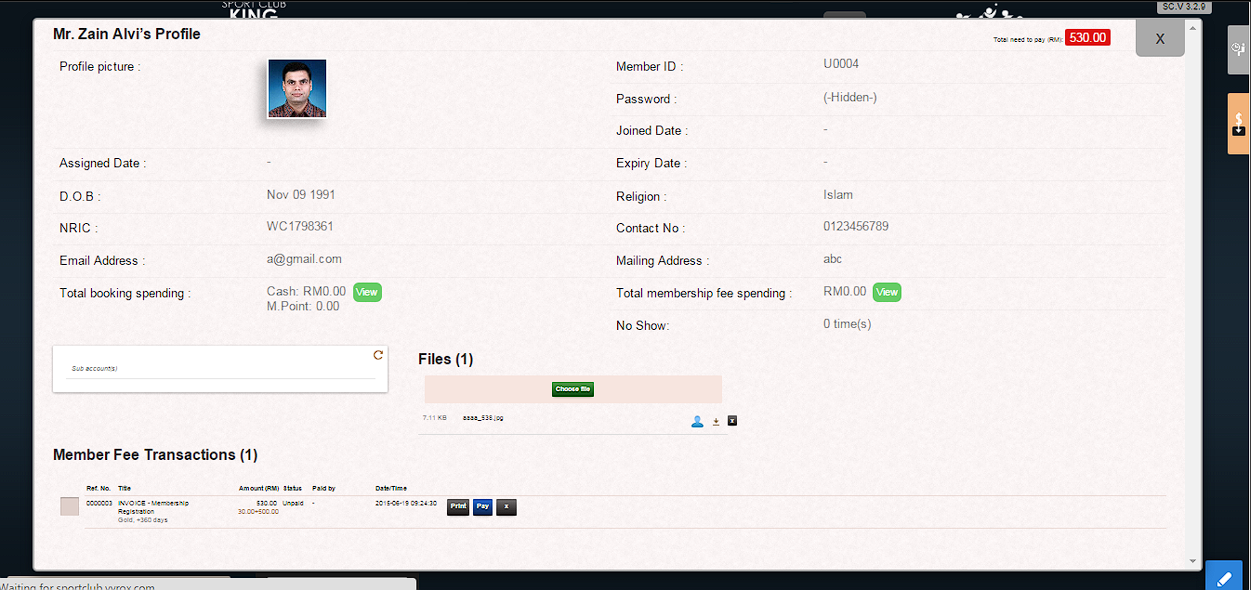
Task: Close the profile dialog with X
Action: (1159, 38)
